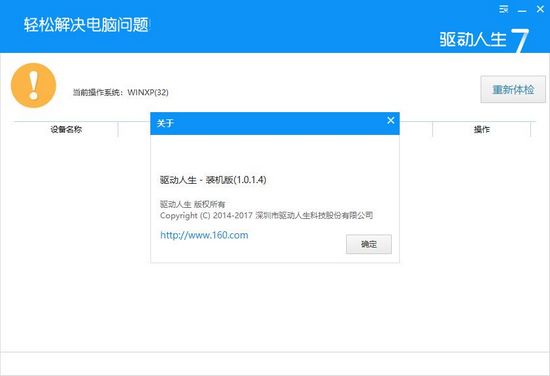Viewport: 550px width, 376px height.
Task: Select the 操作 column header
Action: pos(482,129)
